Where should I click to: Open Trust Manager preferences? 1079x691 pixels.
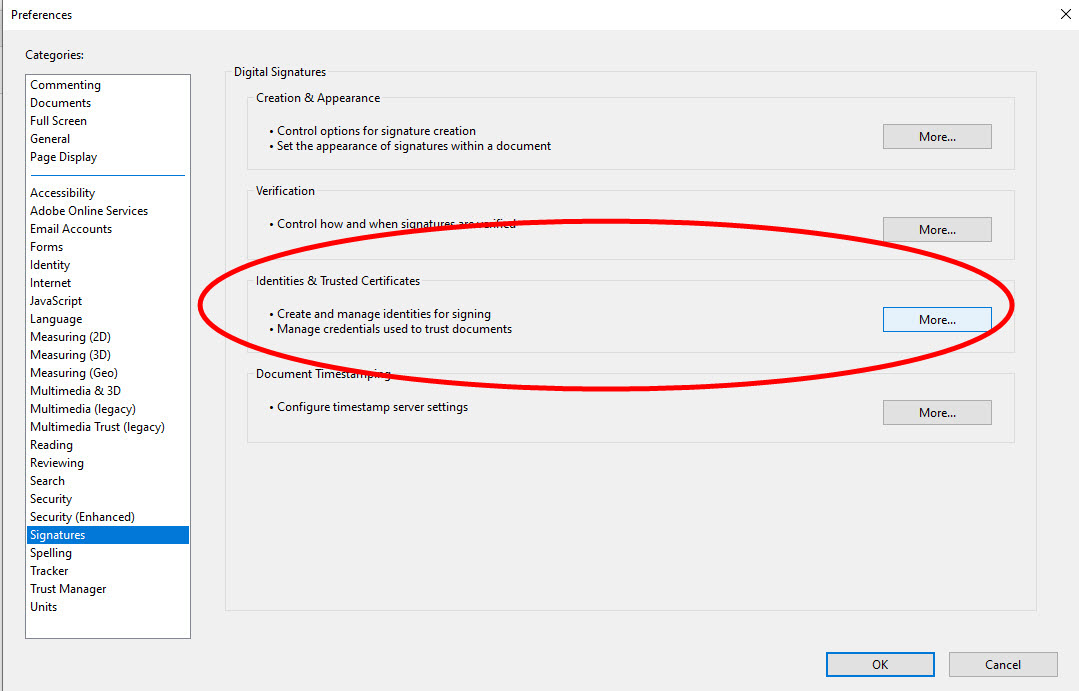(x=68, y=589)
